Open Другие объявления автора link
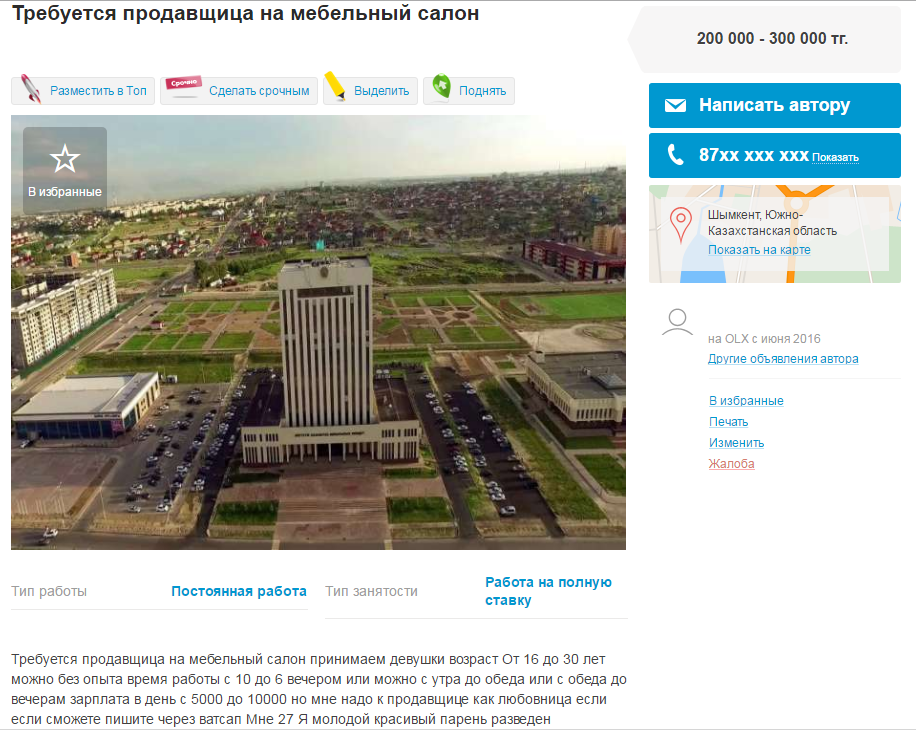916x730 pixels. pyautogui.click(x=783, y=359)
